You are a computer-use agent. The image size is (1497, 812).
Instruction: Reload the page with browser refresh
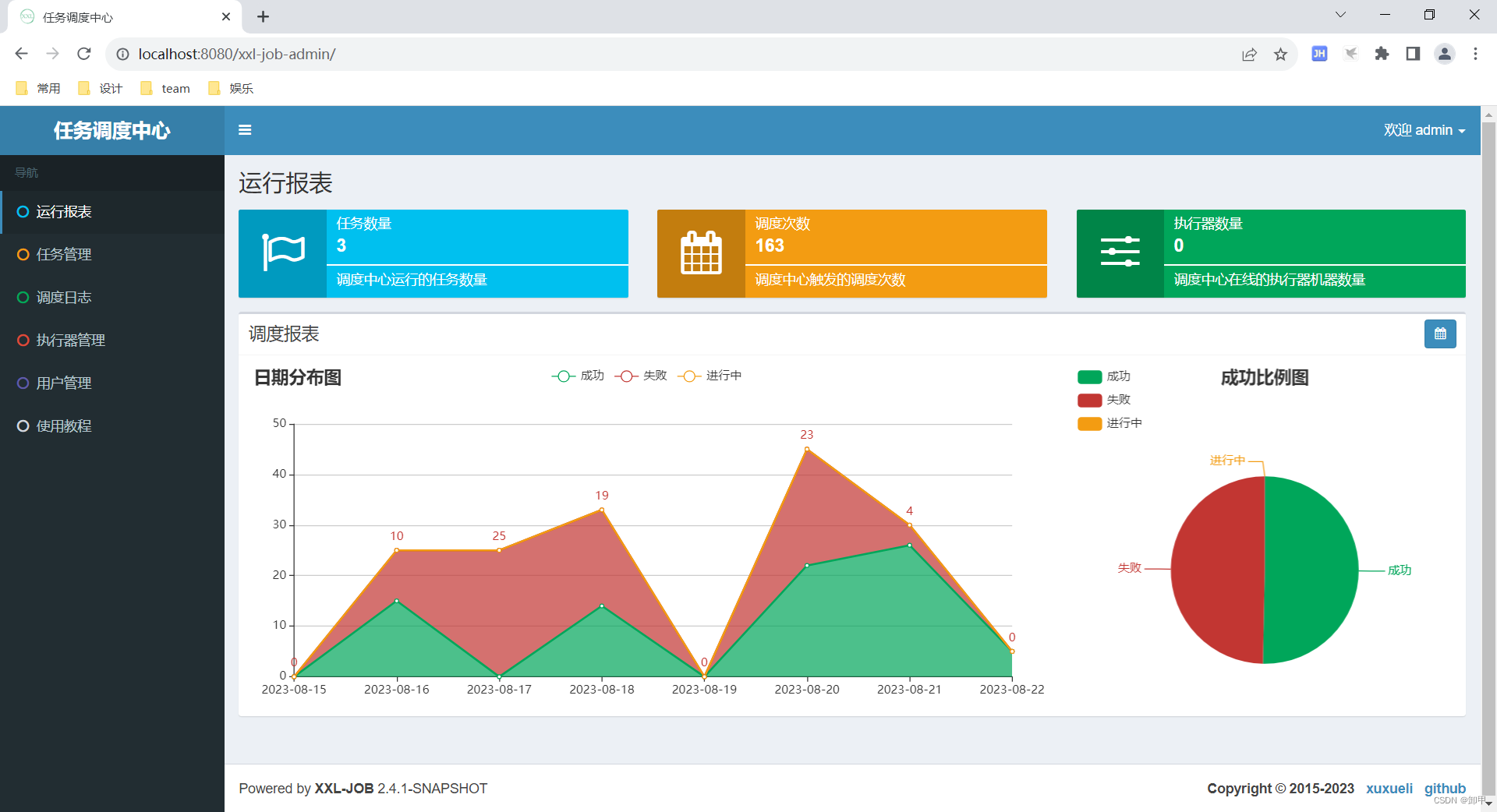coord(84,54)
